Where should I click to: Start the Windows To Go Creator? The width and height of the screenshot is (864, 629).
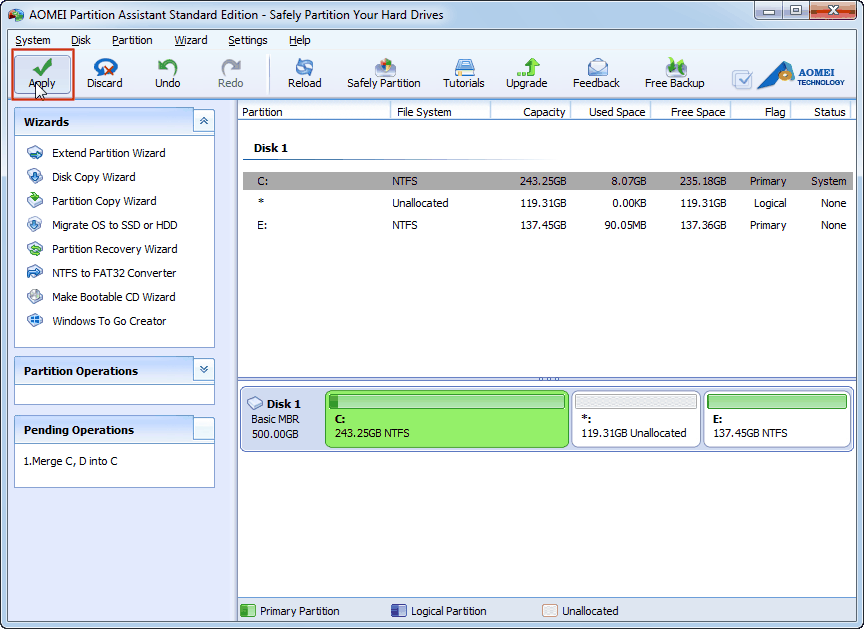pyautogui.click(x=109, y=321)
